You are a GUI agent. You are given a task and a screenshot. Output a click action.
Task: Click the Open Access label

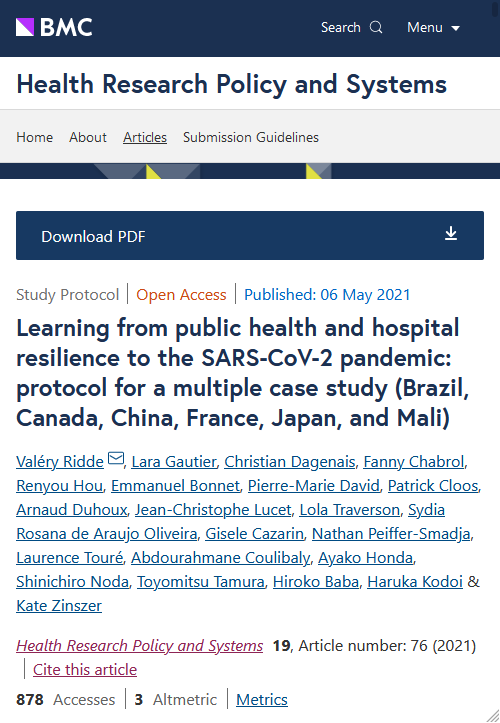181,295
